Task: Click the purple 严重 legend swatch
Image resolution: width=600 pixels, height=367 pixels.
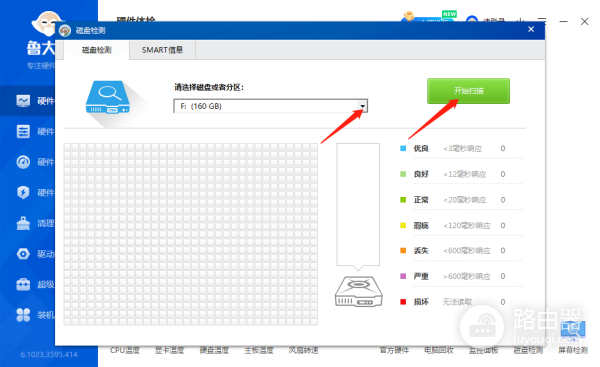Action: coord(403,276)
